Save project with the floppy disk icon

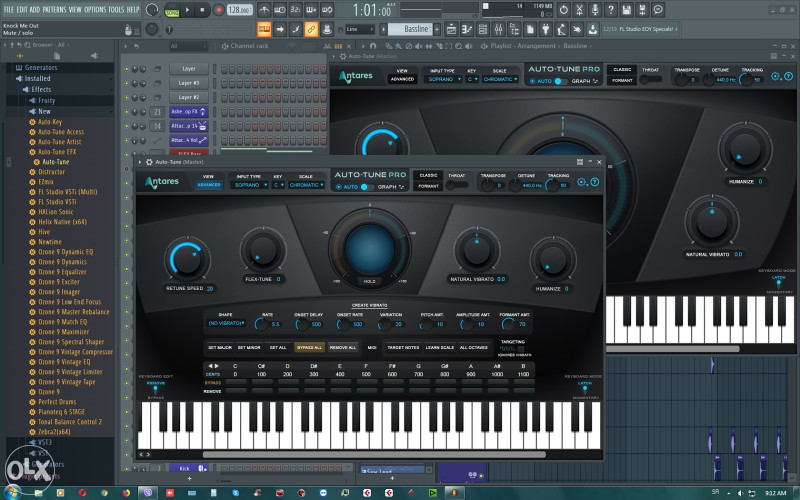pyautogui.click(x=627, y=10)
